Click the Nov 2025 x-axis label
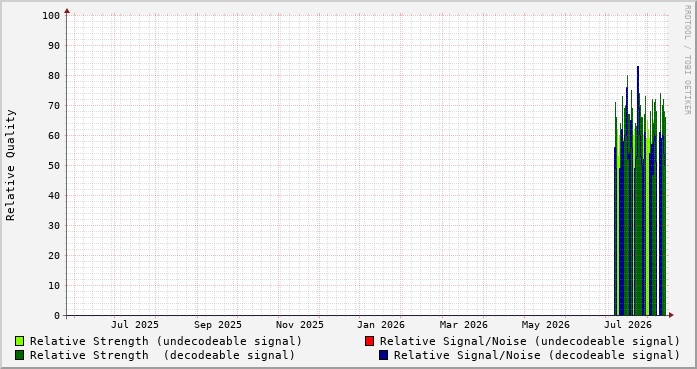 coord(300,325)
